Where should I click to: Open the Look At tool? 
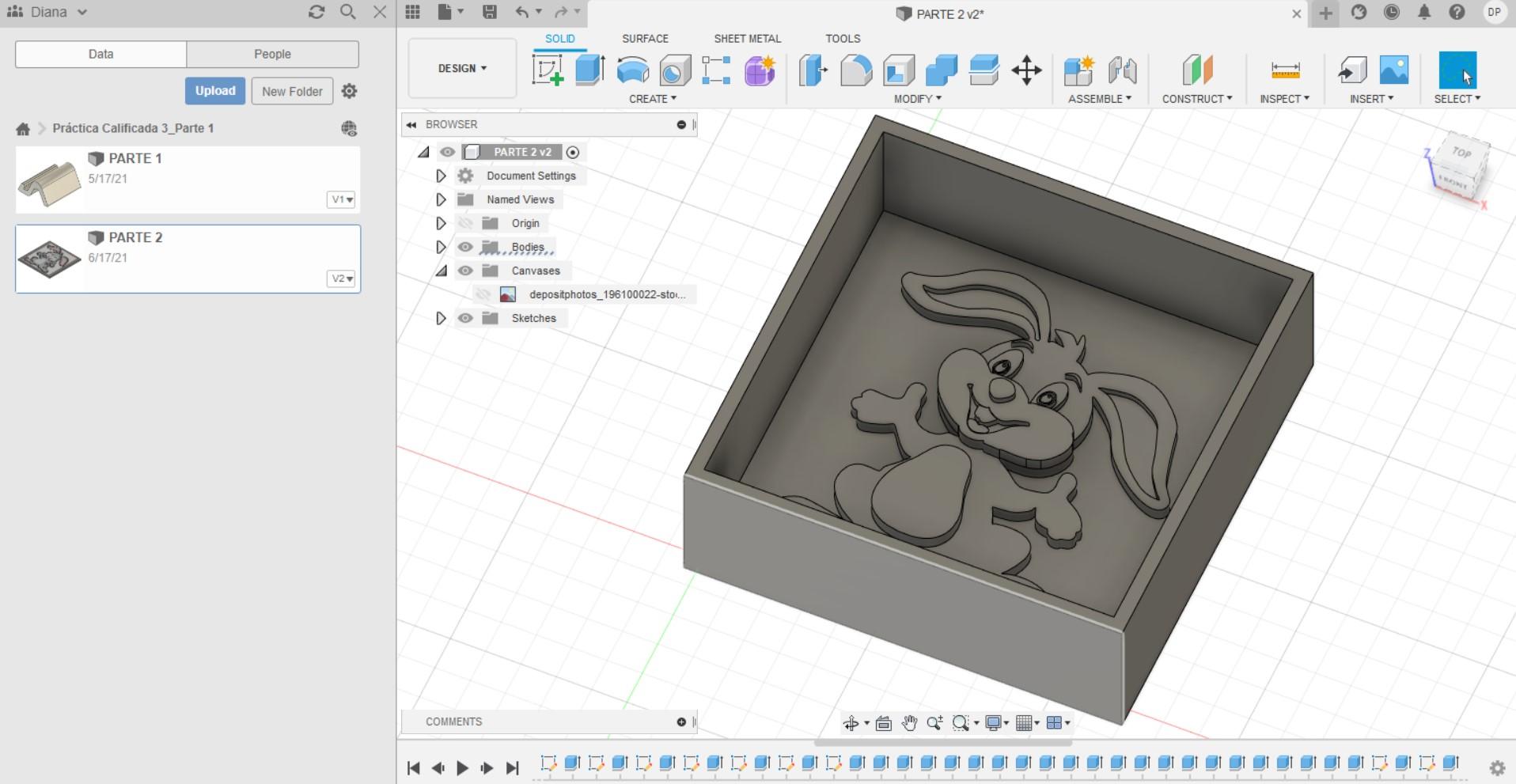pyautogui.click(x=884, y=722)
